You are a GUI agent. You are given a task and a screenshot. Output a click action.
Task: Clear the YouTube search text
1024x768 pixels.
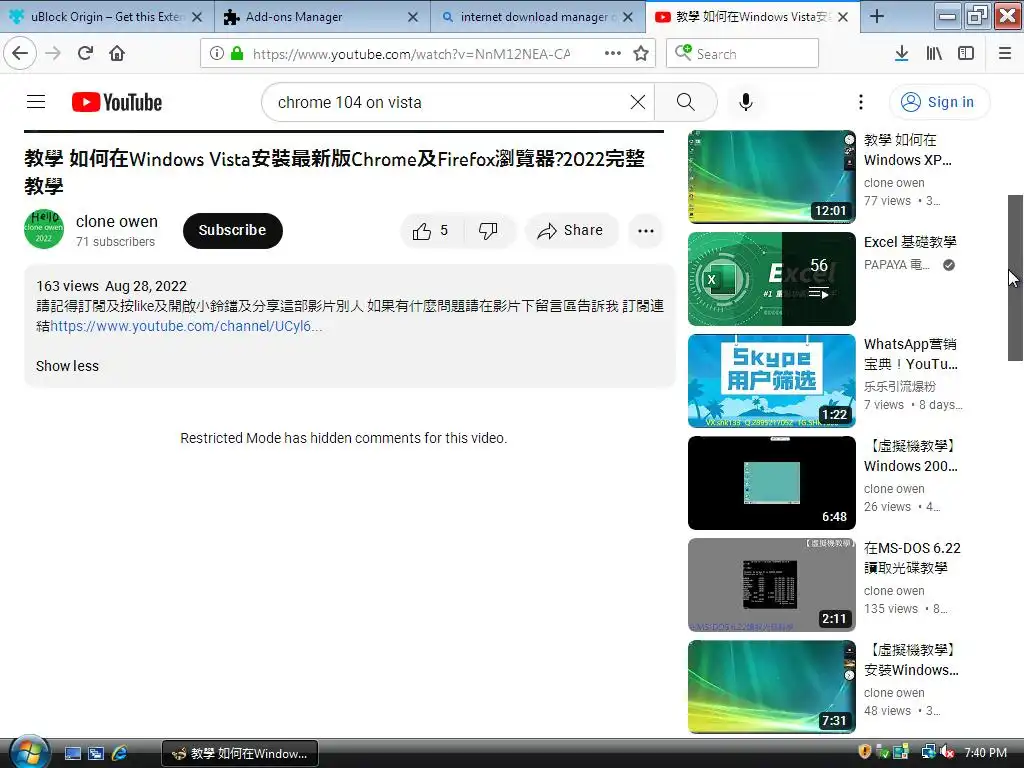point(638,102)
